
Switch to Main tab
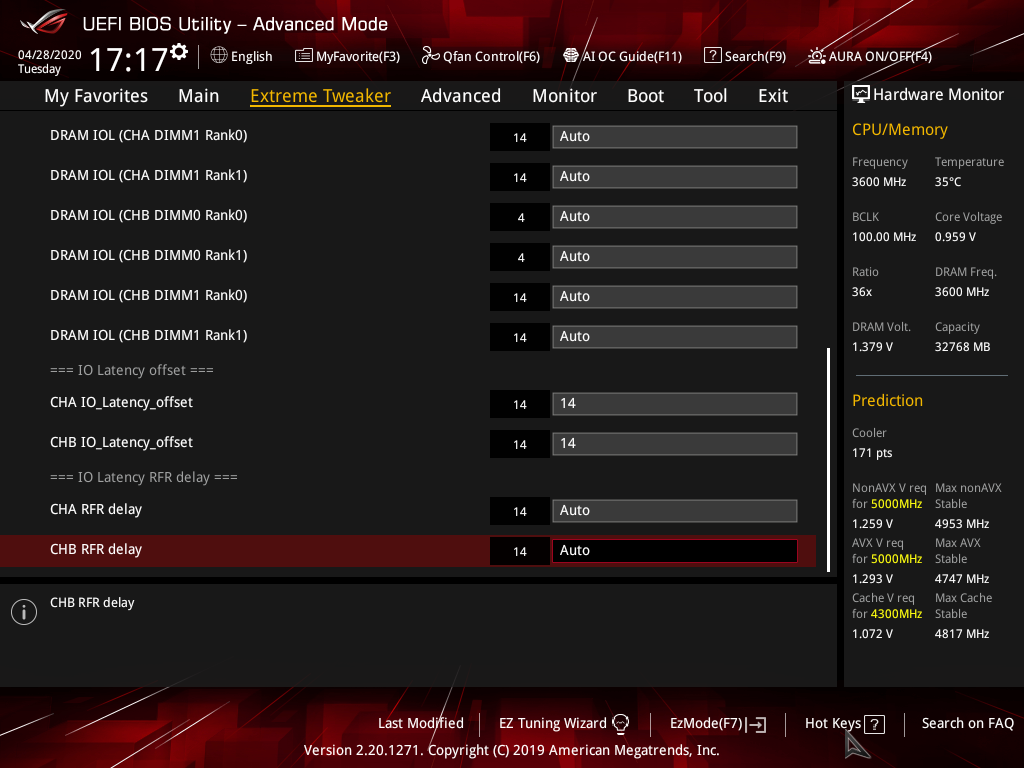click(199, 96)
